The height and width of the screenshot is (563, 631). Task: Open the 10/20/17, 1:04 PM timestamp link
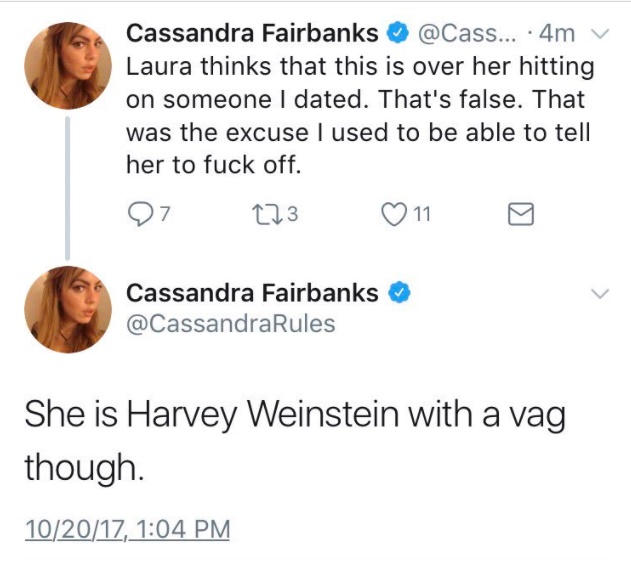[x=126, y=527]
